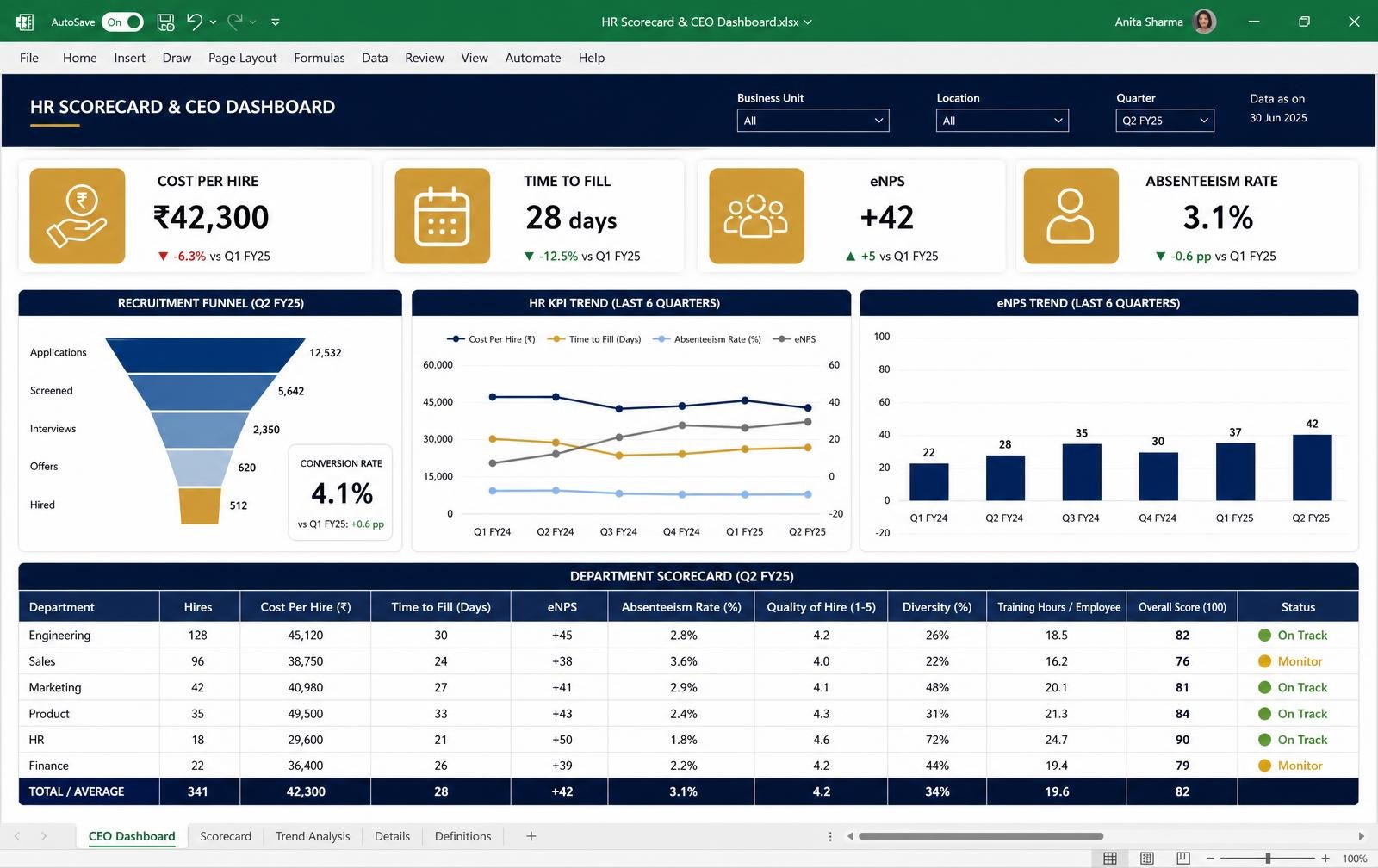Click Sales yellow Monitor status dot

click(1264, 661)
